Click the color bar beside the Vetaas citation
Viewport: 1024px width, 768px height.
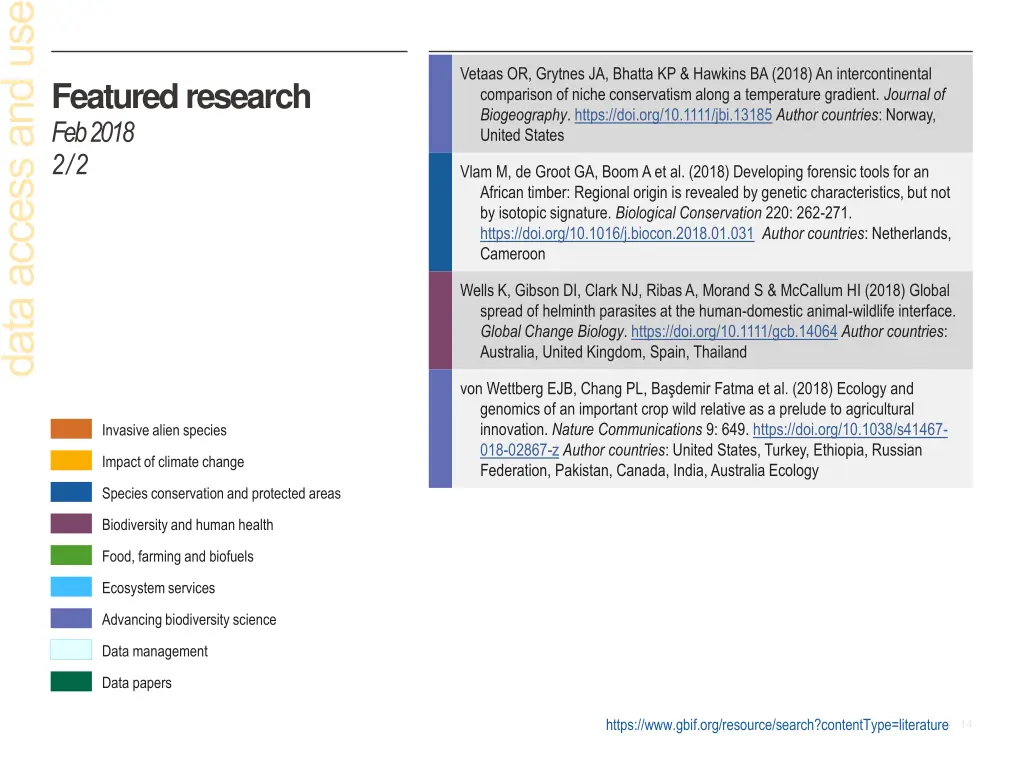(x=440, y=104)
